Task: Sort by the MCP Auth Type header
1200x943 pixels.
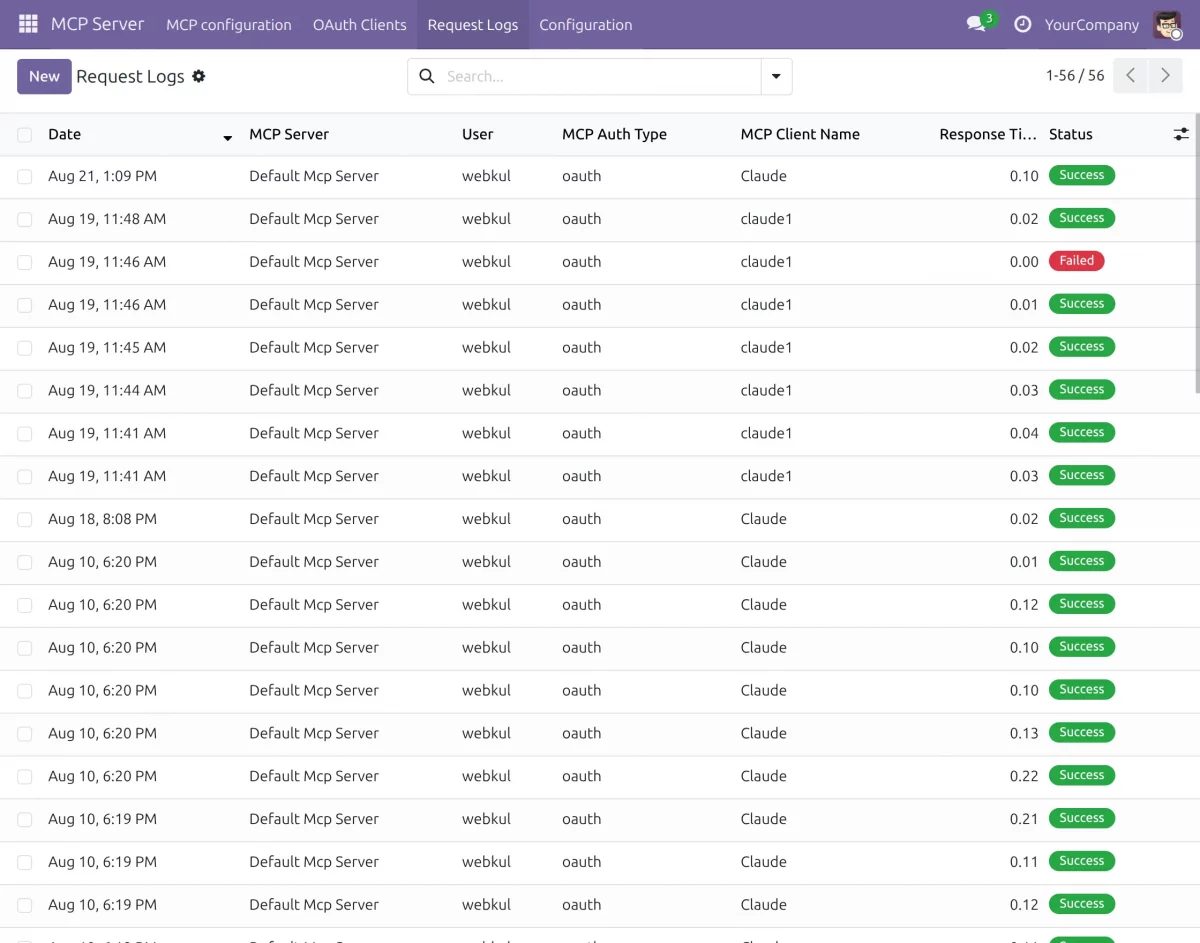Action: tap(614, 134)
